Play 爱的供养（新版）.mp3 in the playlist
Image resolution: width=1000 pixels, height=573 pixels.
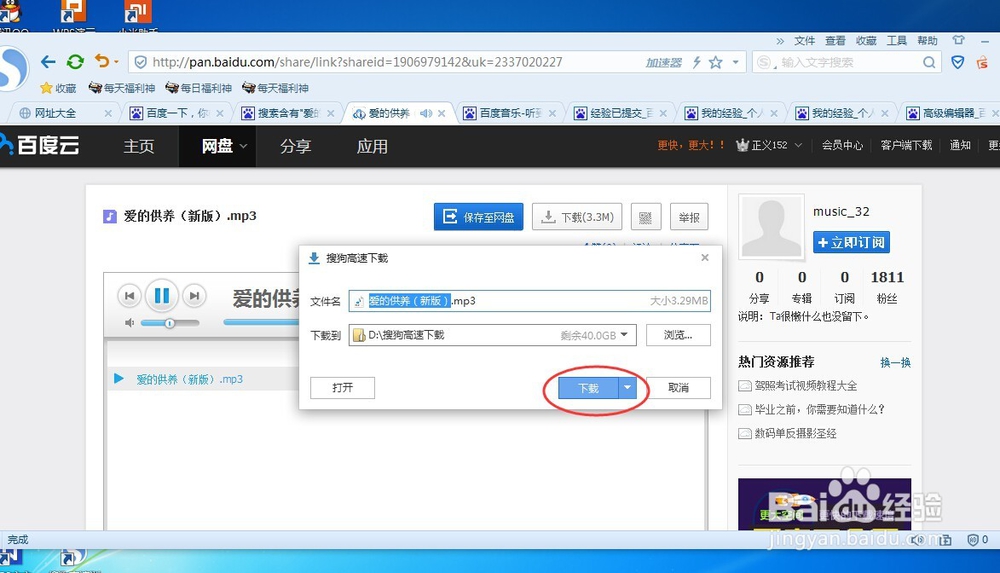tap(189, 379)
